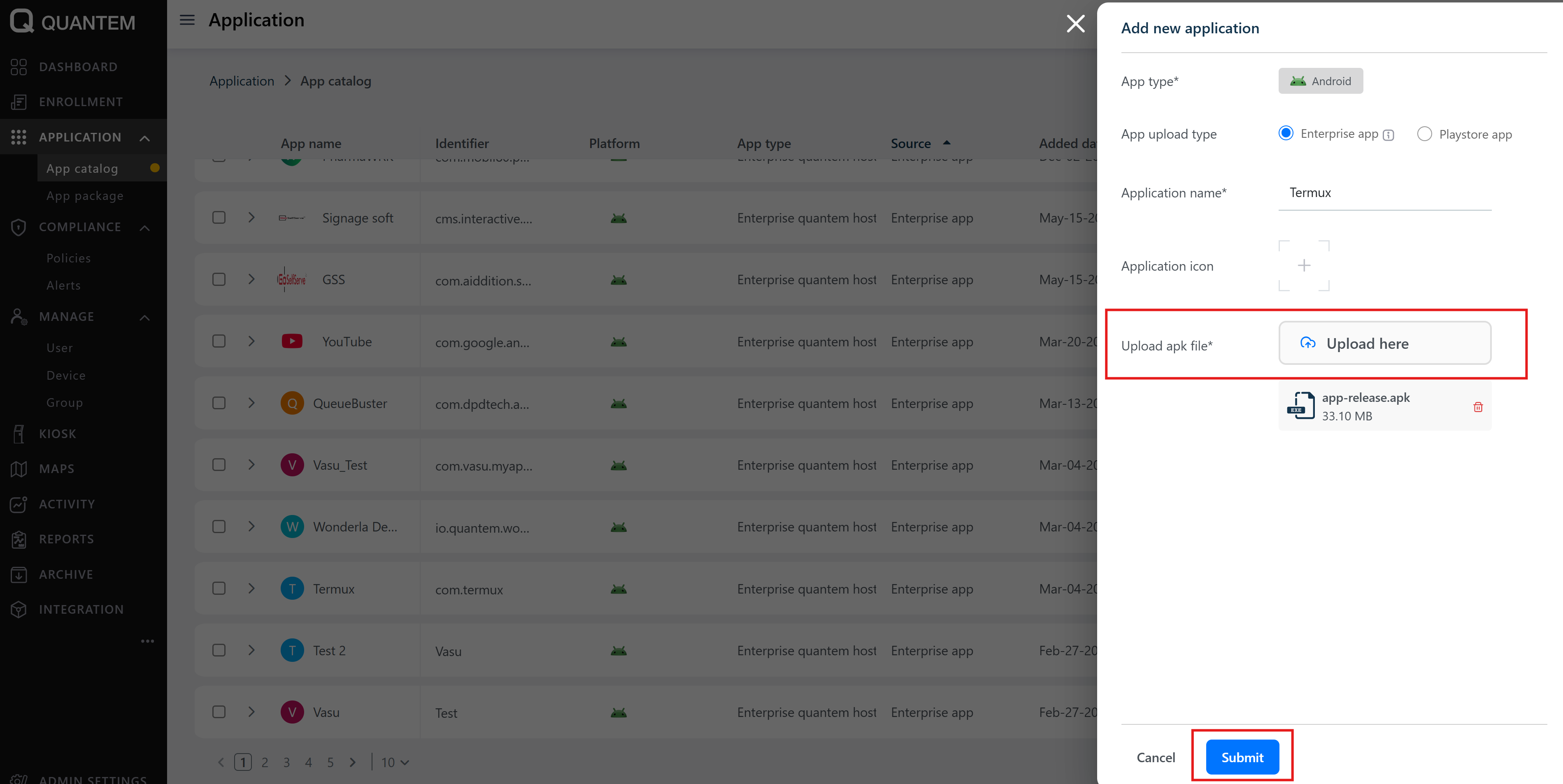The width and height of the screenshot is (1563, 784).
Task: Click the Upload here button
Action: pyautogui.click(x=1384, y=343)
